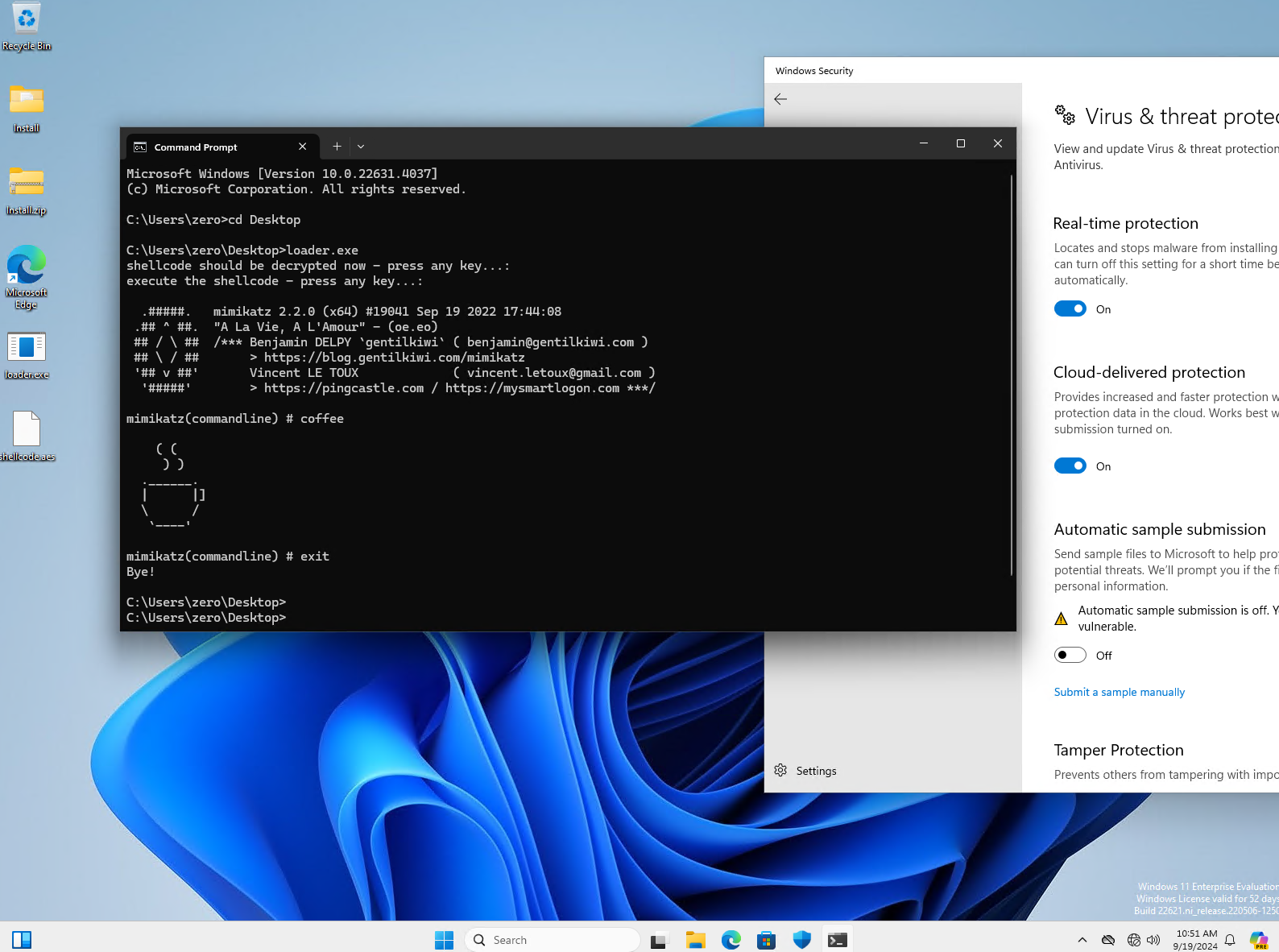Viewport: 1279px width, 952px height.
Task: Select the shellcode.aes file icon
Action: coord(27,429)
